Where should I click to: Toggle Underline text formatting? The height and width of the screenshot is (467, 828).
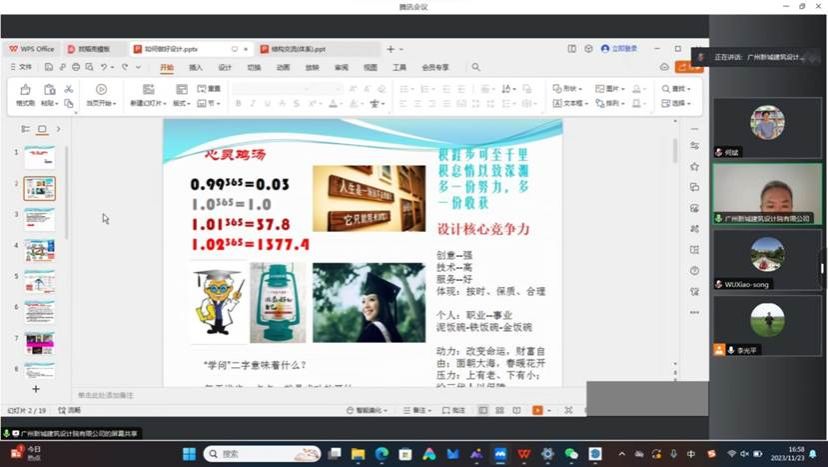(267, 103)
